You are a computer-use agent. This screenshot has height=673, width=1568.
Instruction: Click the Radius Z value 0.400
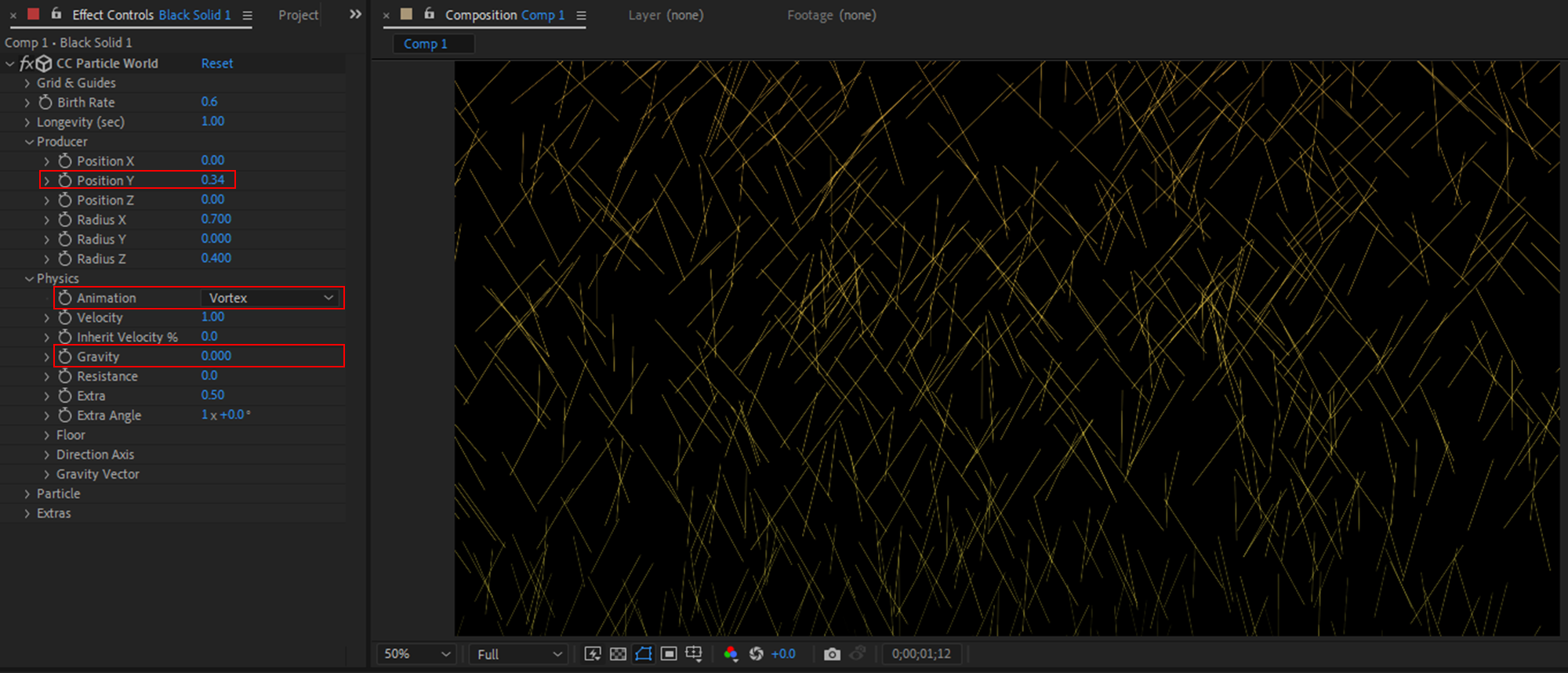click(x=216, y=258)
